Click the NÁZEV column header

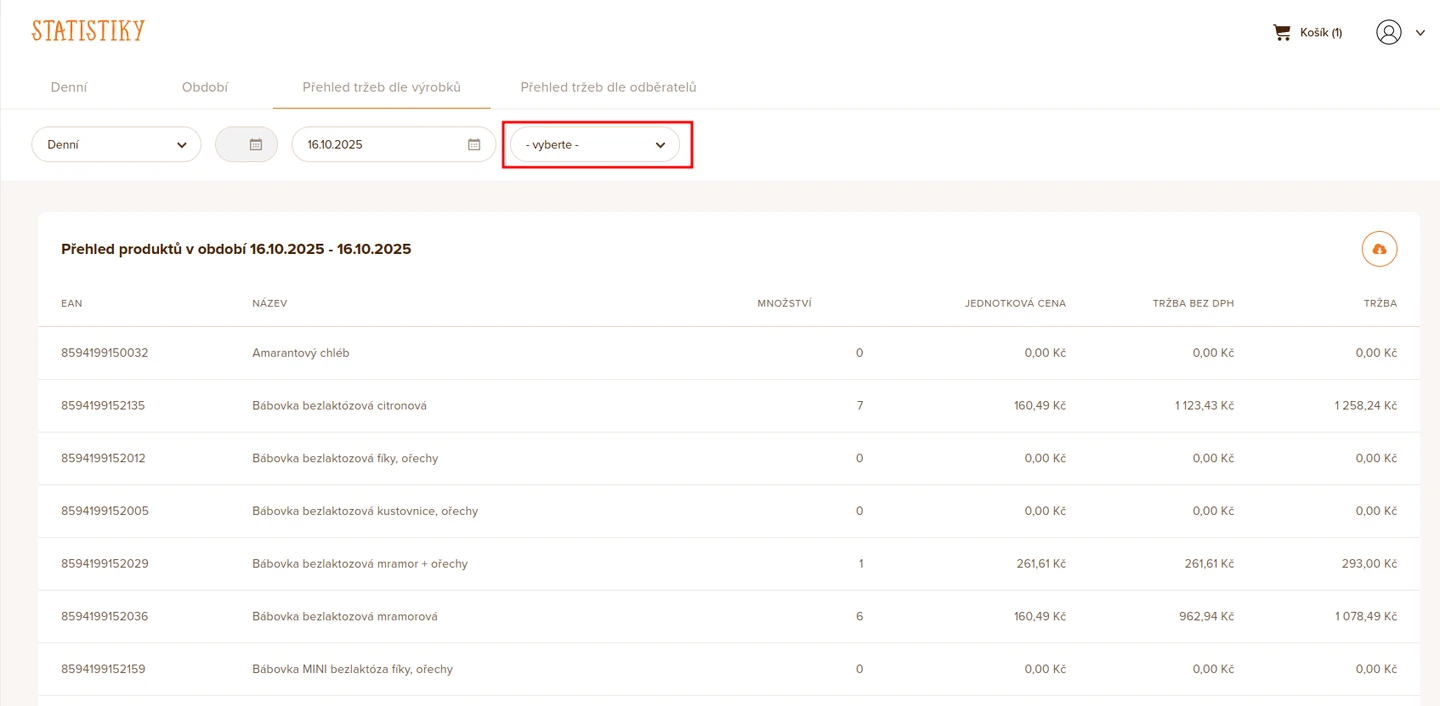coord(269,304)
